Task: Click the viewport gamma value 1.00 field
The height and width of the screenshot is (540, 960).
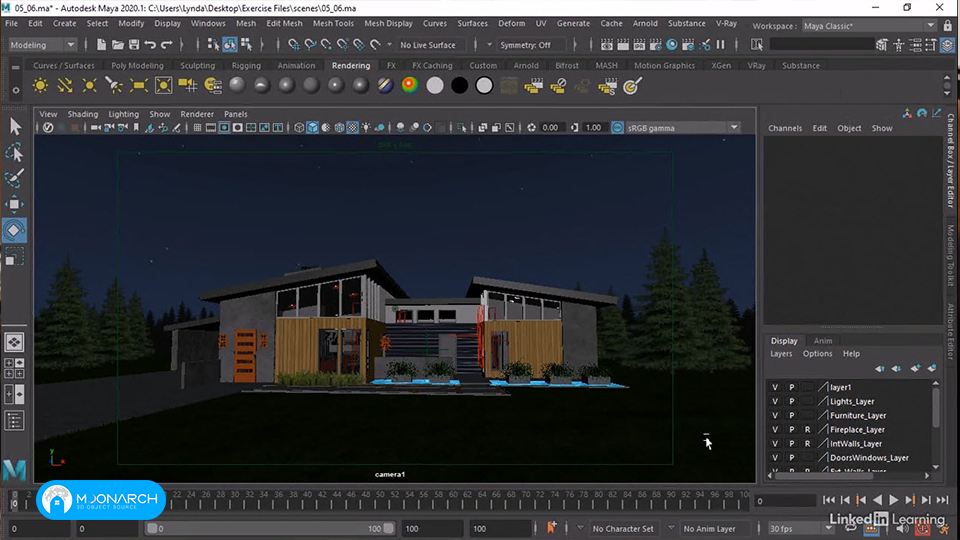Action: coord(593,127)
